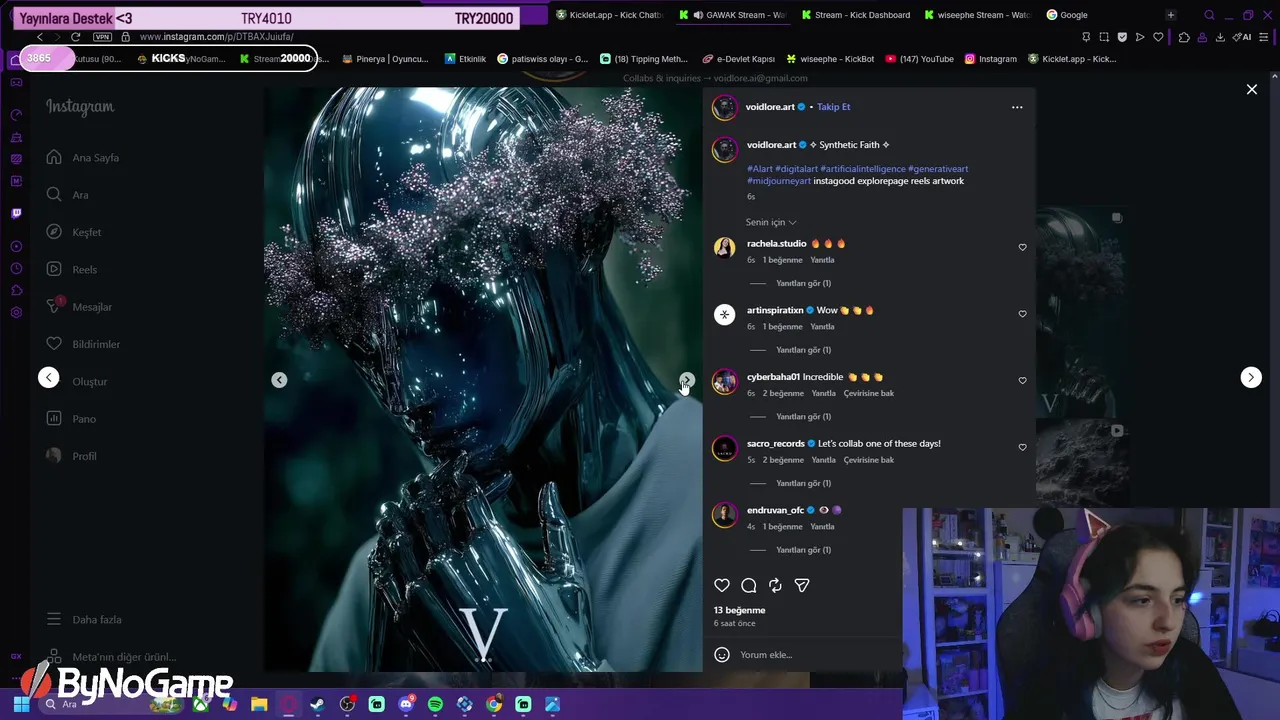The width and height of the screenshot is (1280, 720).
Task: Click the Instagram logo in sidebar
Action: click(80, 107)
